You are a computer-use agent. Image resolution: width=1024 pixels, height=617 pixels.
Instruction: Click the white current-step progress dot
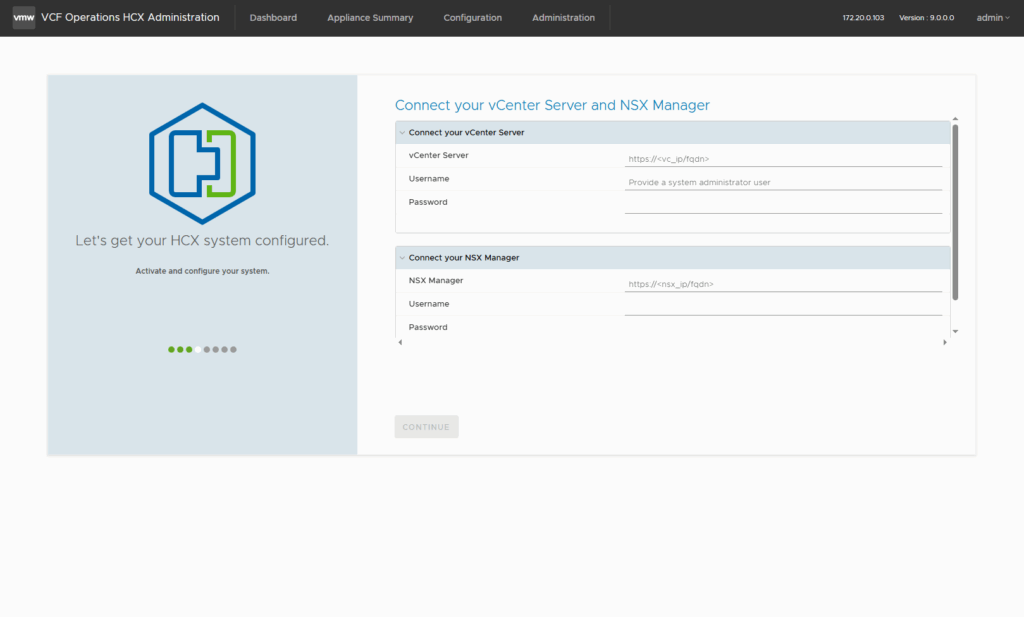[198, 350]
